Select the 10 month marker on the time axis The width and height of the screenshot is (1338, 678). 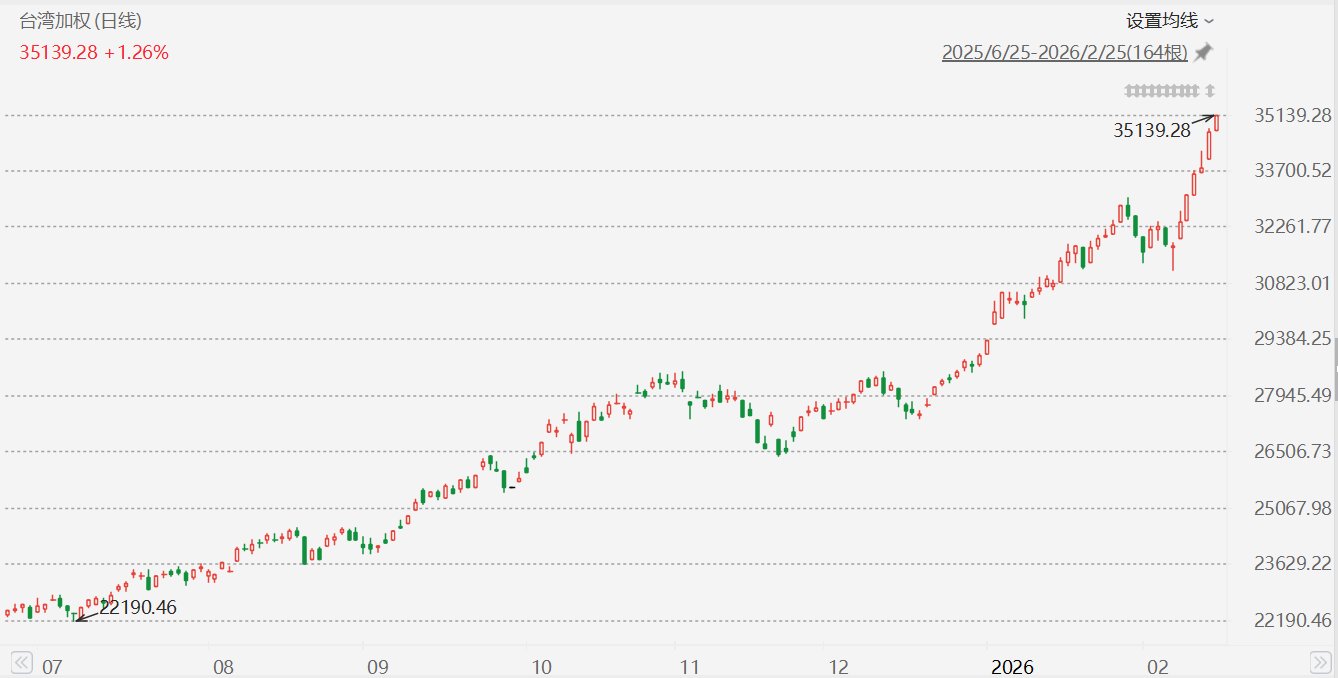(541, 667)
